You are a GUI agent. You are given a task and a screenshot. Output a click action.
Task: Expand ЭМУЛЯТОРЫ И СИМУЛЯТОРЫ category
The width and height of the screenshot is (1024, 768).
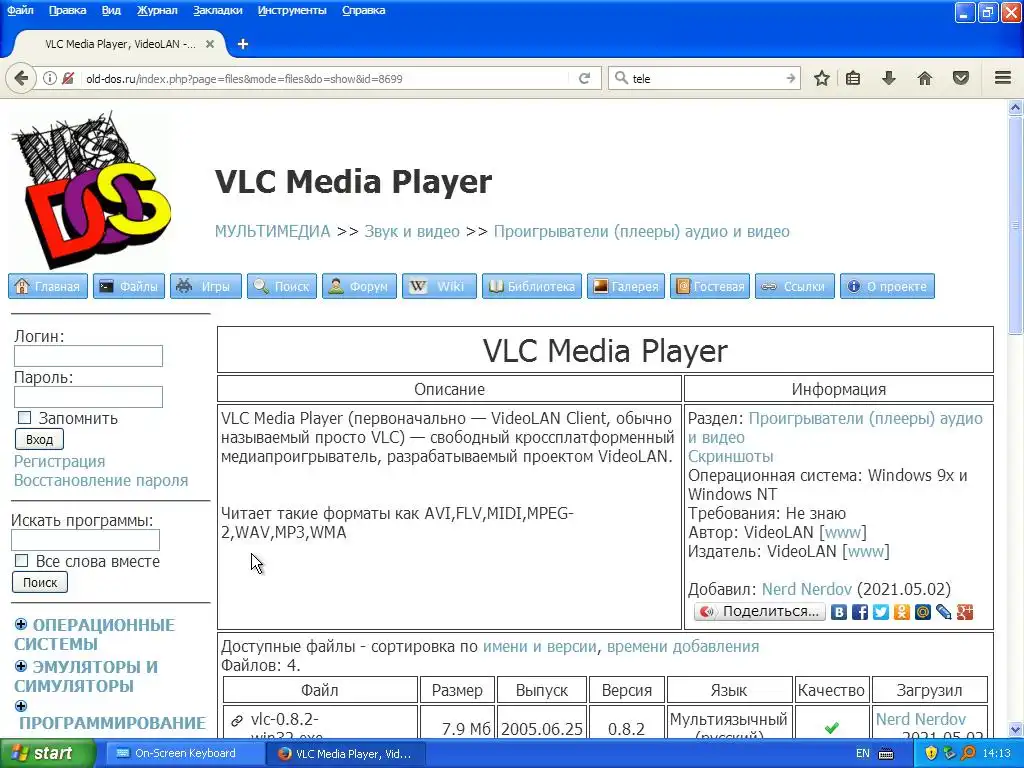pyautogui.click(x=21, y=666)
